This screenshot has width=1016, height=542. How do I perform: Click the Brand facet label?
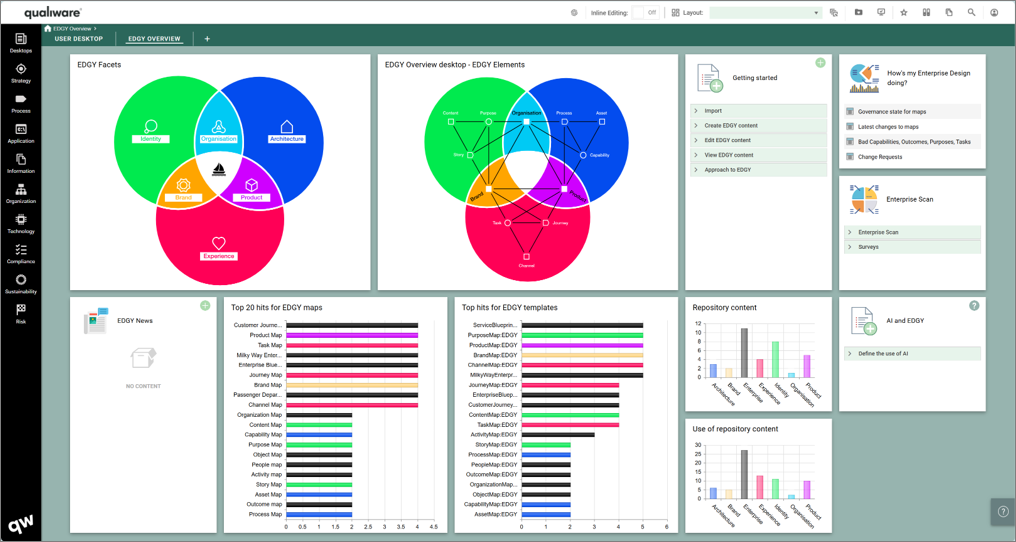(x=183, y=197)
